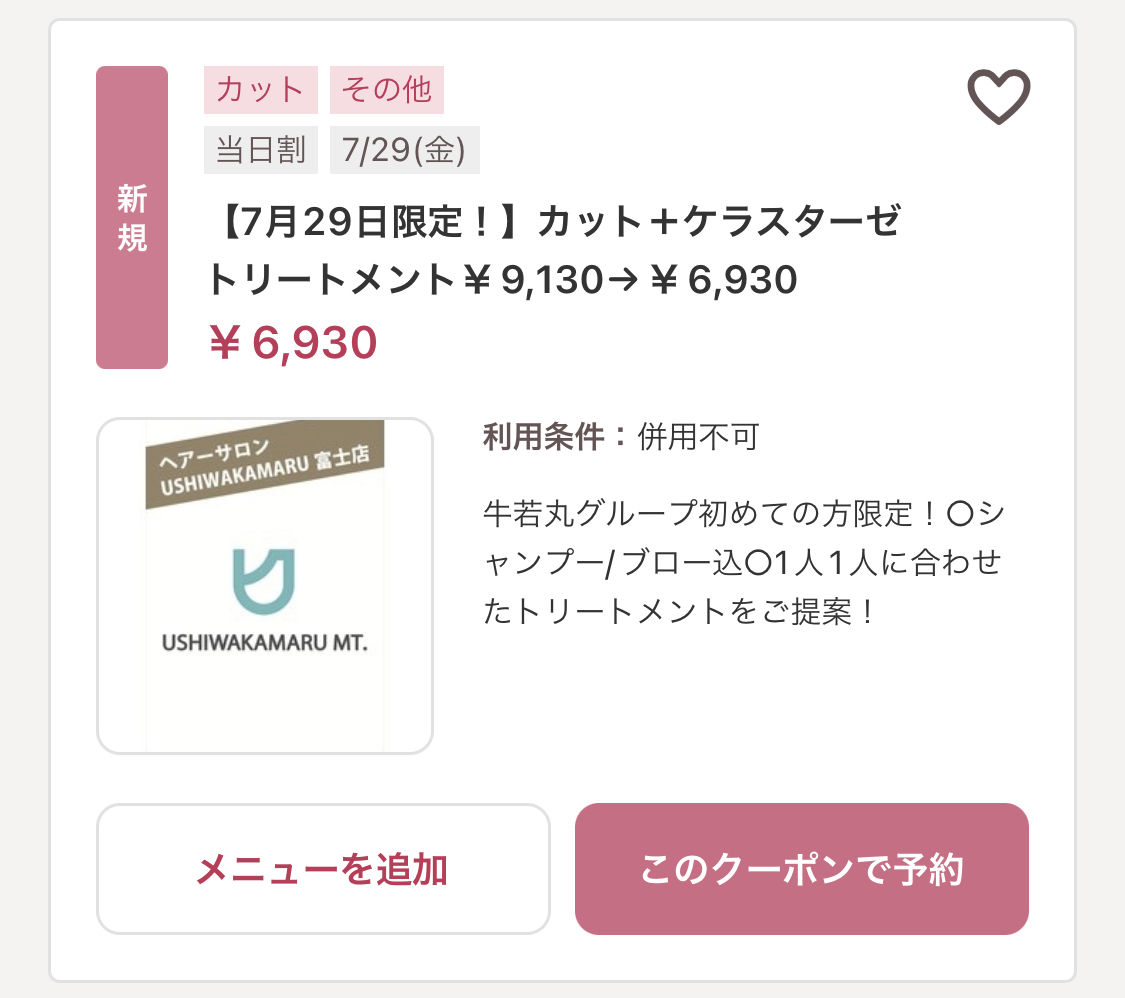Viewport: 1125px width, 998px height.
Task: Tap the 7/29(金) date tag
Action: (405, 150)
